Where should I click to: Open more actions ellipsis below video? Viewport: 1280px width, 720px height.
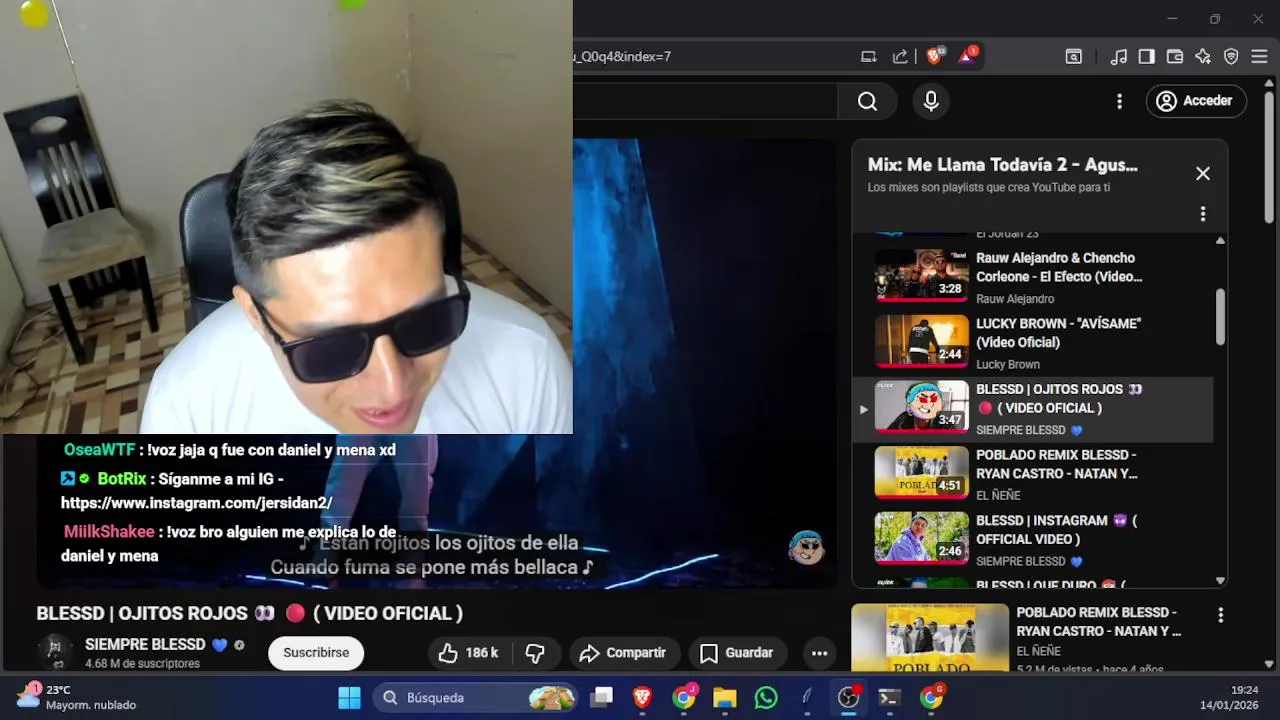click(x=819, y=653)
